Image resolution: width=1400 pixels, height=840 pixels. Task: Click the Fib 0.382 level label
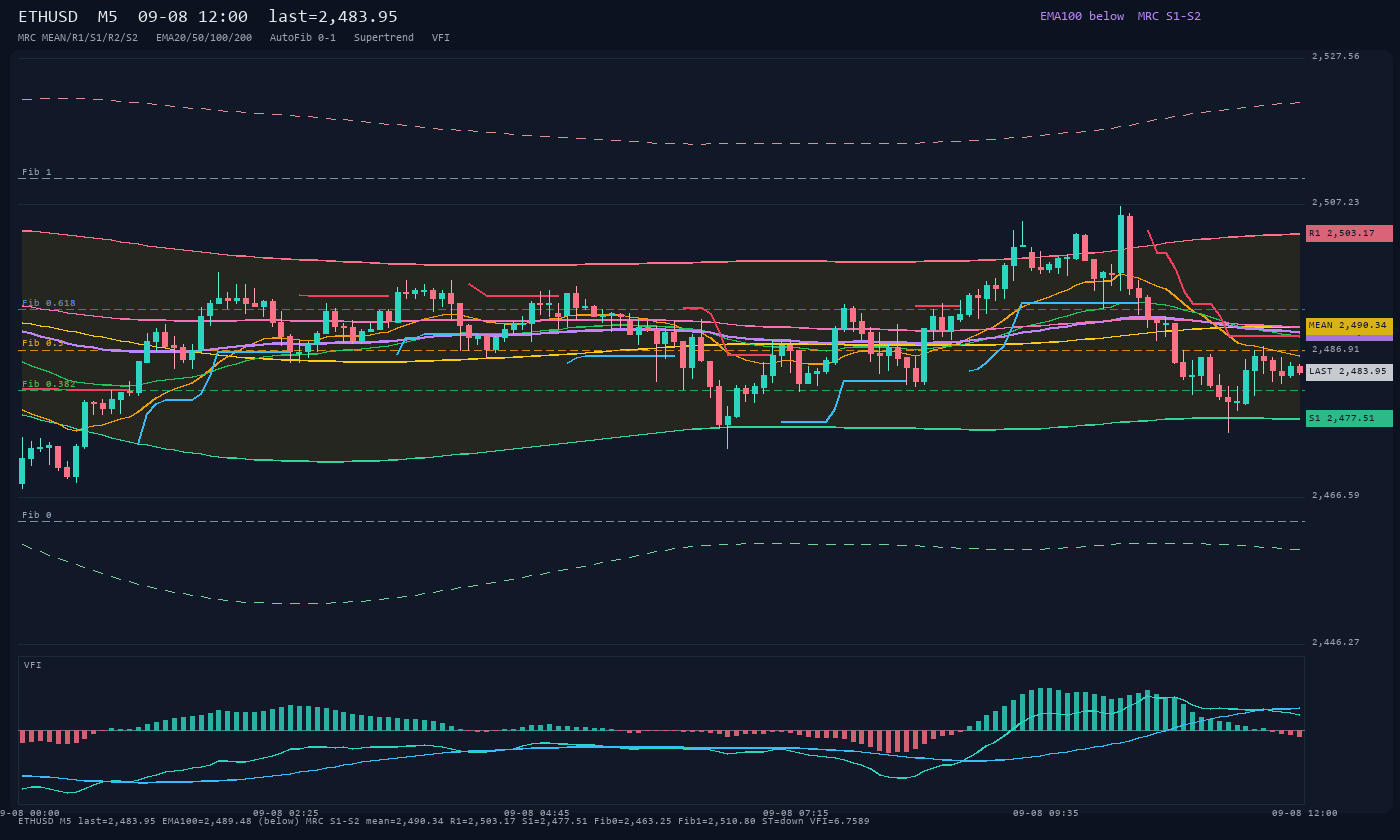[x=49, y=384]
